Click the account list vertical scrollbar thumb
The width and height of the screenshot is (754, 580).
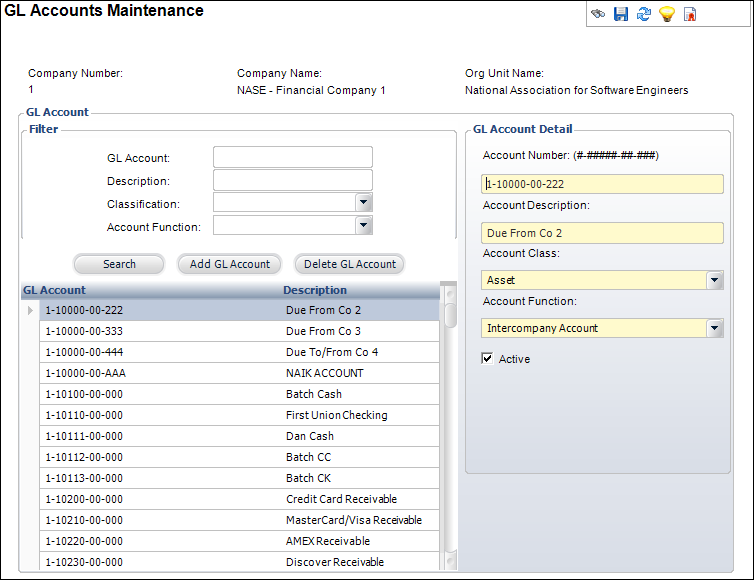coord(451,315)
